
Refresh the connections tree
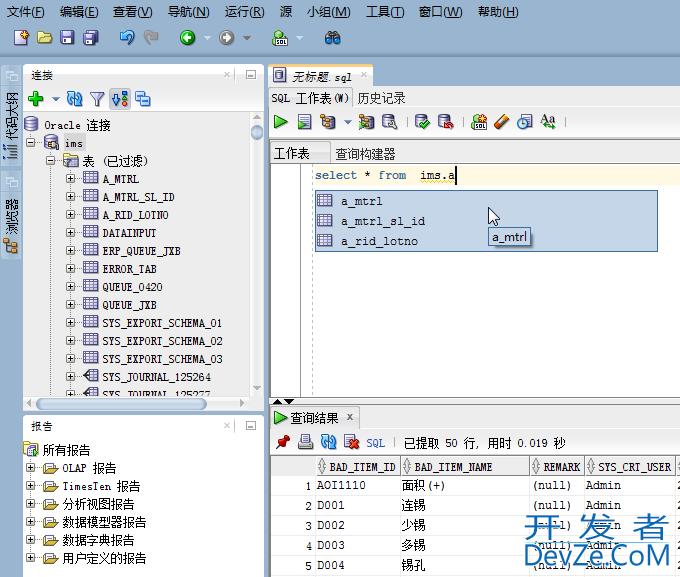point(75,99)
